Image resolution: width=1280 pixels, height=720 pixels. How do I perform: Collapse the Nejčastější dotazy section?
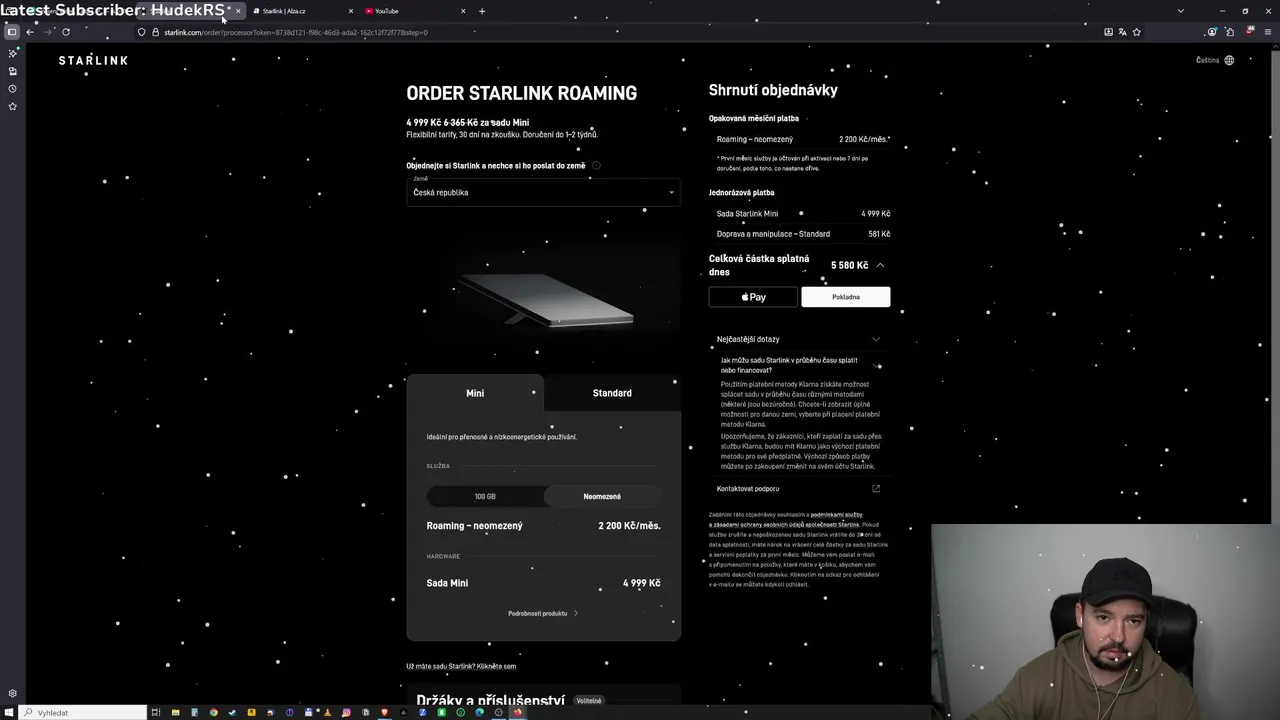click(876, 339)
